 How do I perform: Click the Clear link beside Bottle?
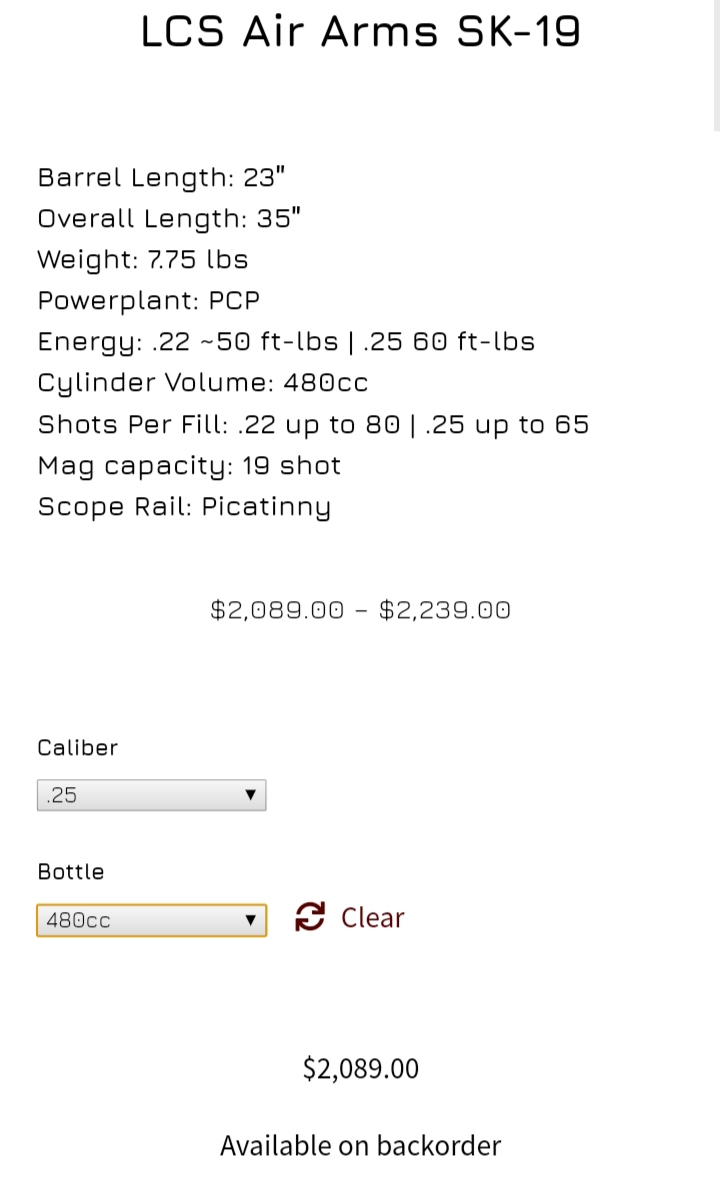(x=372, y=917)
